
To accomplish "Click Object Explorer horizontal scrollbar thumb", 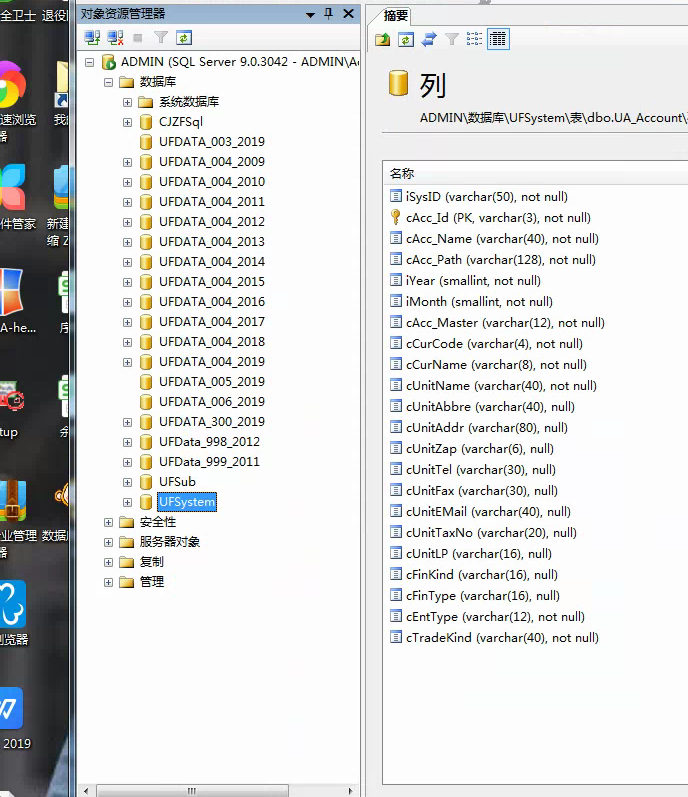I will [192, 791].
